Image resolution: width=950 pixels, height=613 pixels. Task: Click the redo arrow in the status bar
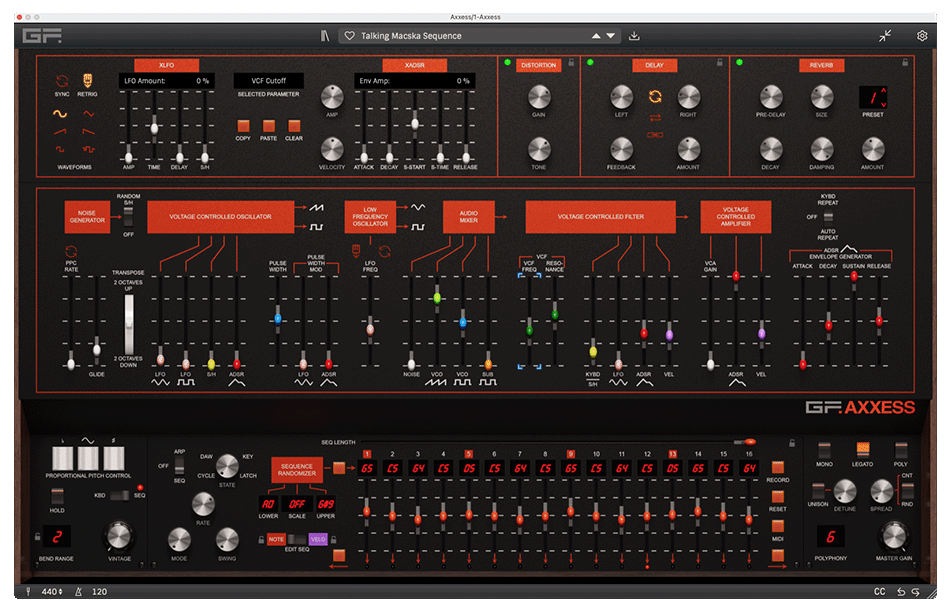pyautogui.click(x=915, y=592)
